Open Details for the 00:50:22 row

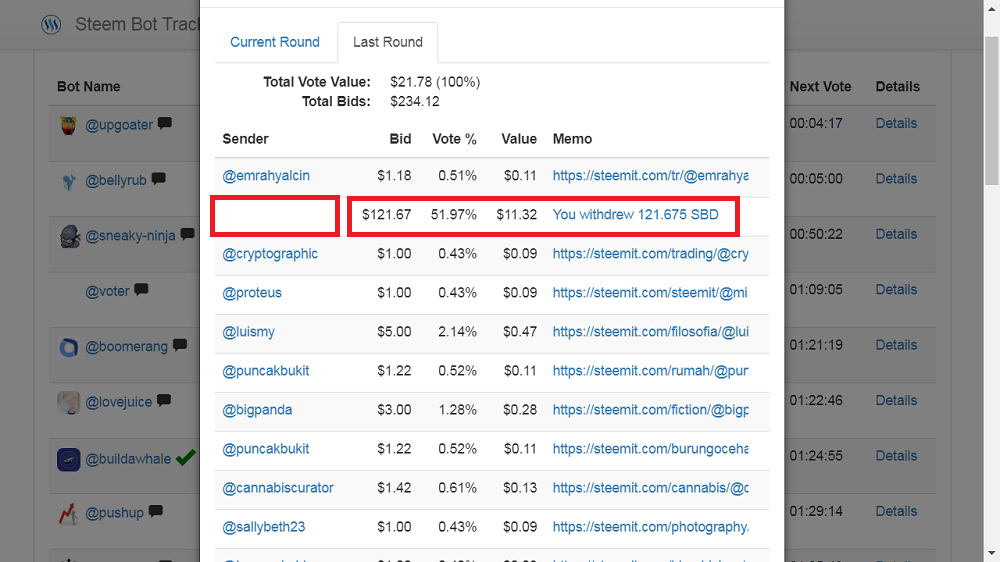click(x=896, y=234)
